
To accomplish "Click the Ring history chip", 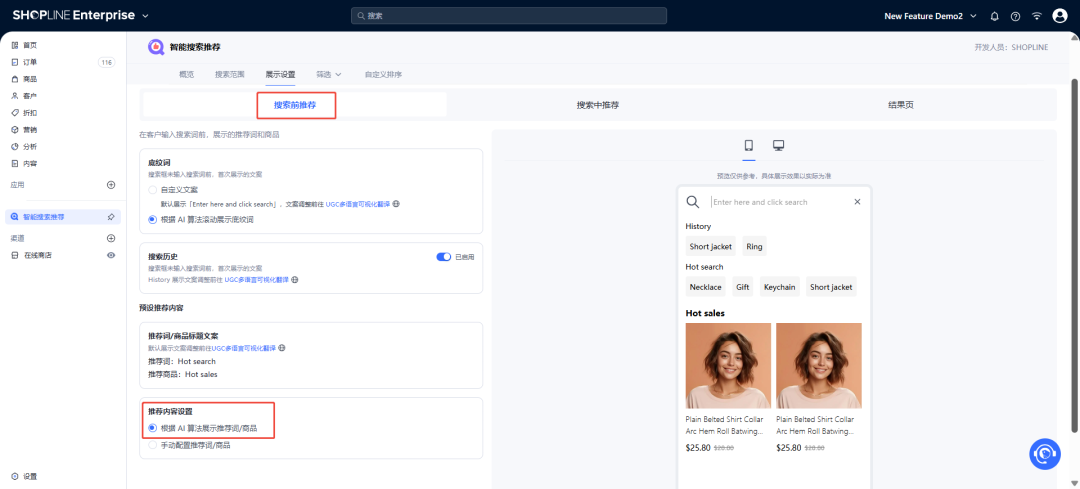I will click(x=754, y=247).
